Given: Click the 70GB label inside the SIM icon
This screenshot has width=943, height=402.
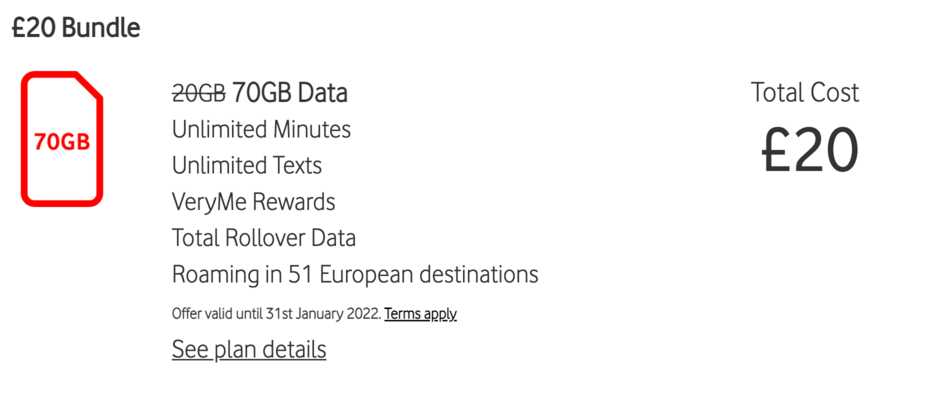Looking at the screenshot, I should 62,143.
